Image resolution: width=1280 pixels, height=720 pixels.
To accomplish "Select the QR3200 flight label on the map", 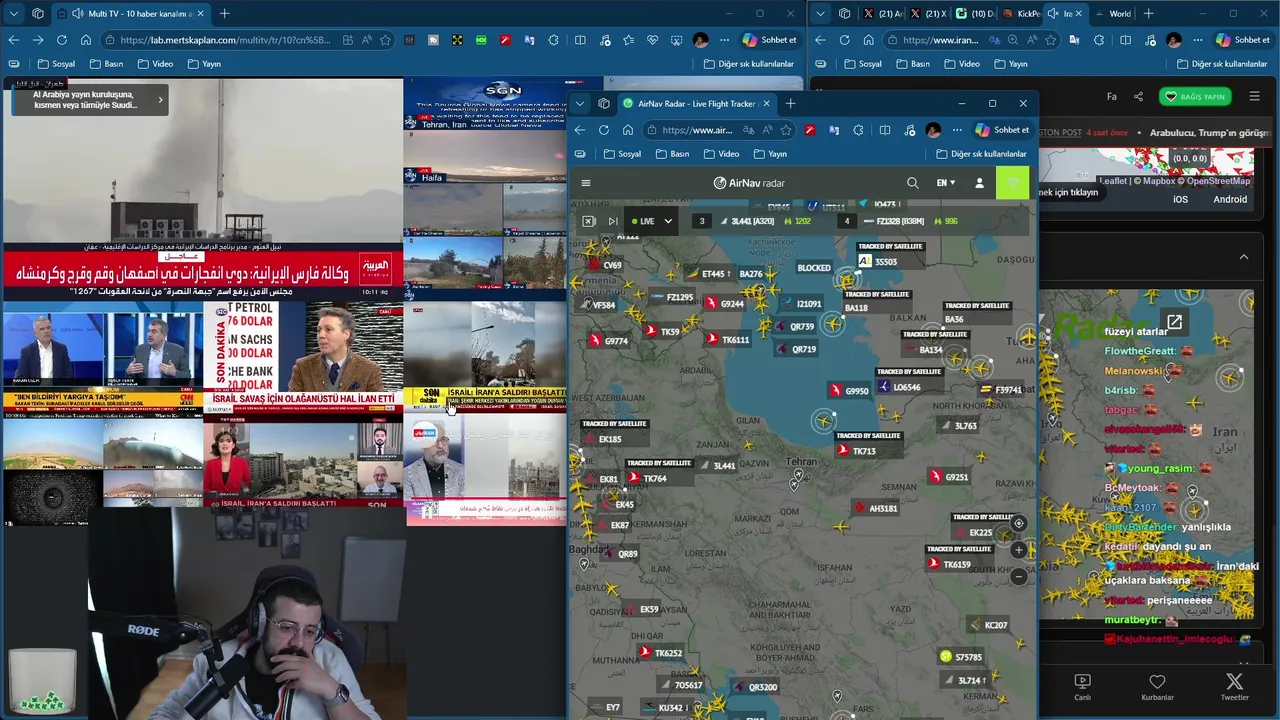I will 755,687.
